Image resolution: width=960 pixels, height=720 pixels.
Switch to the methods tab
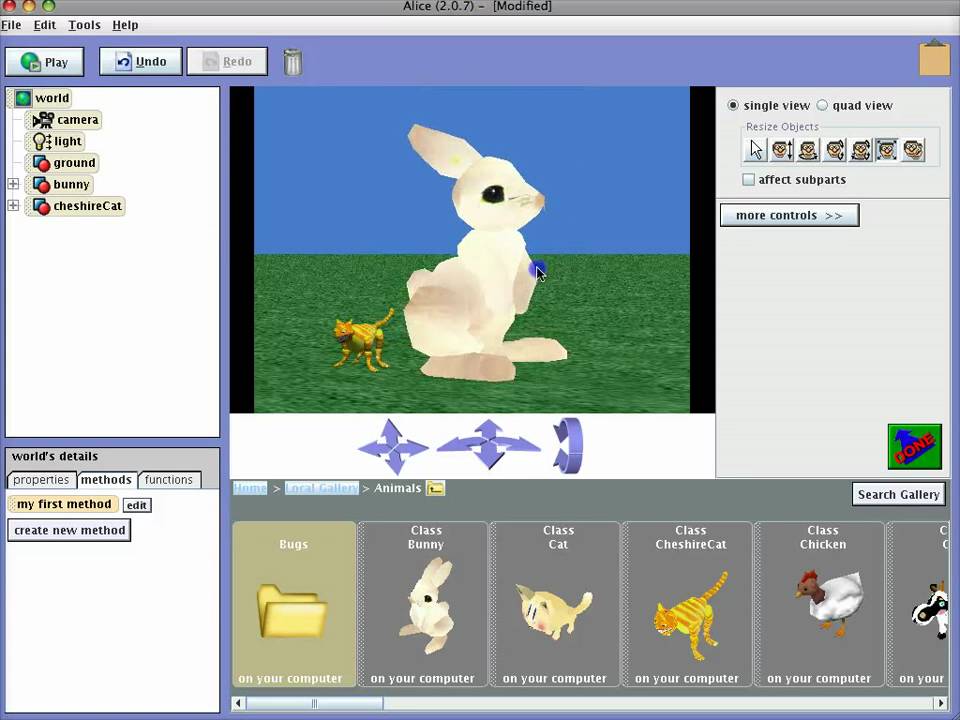[106, 480]
